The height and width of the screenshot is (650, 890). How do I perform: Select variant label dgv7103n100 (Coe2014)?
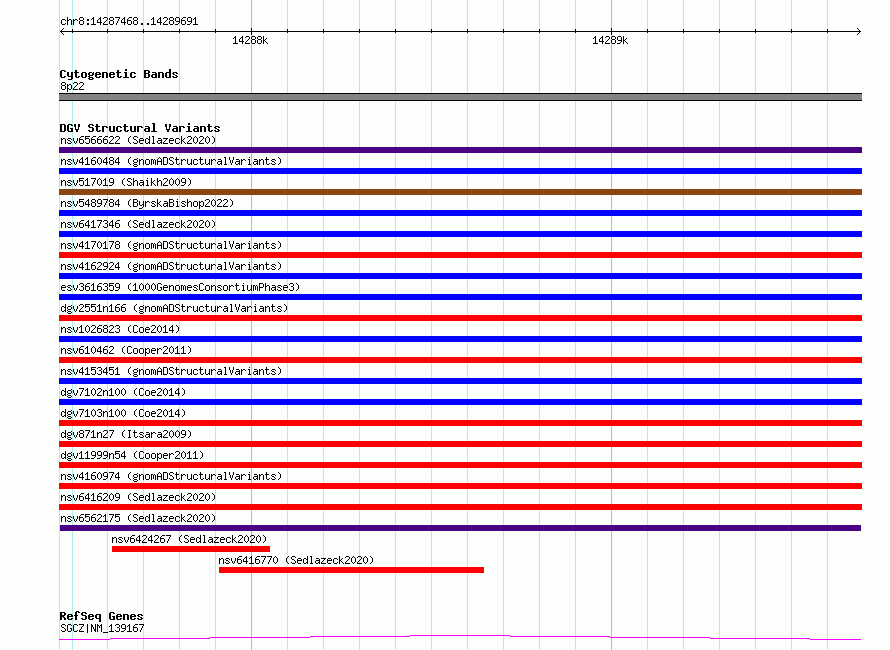(123, 413)
